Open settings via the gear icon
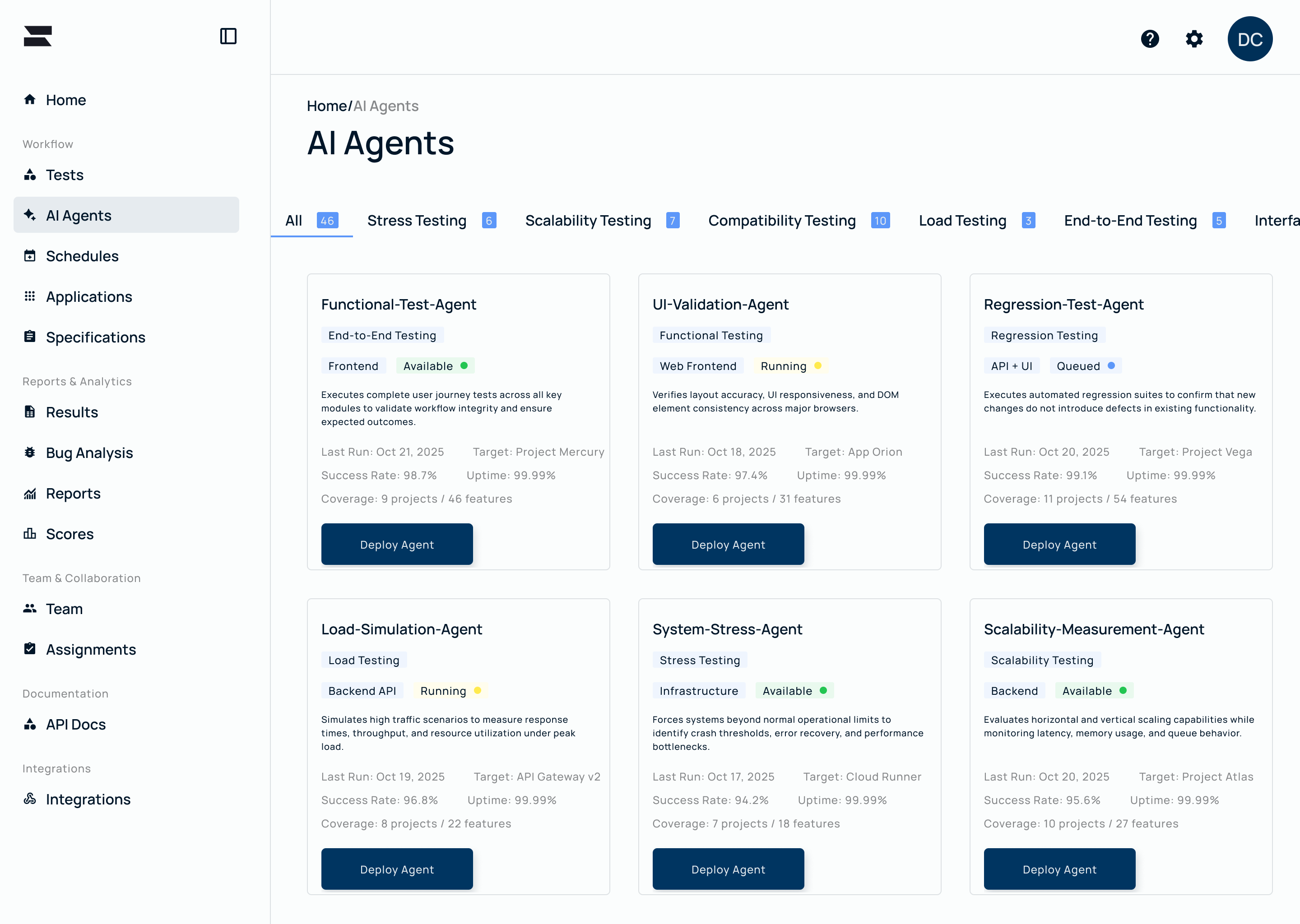The image size is (1300, 924). tap(1194, 39)
